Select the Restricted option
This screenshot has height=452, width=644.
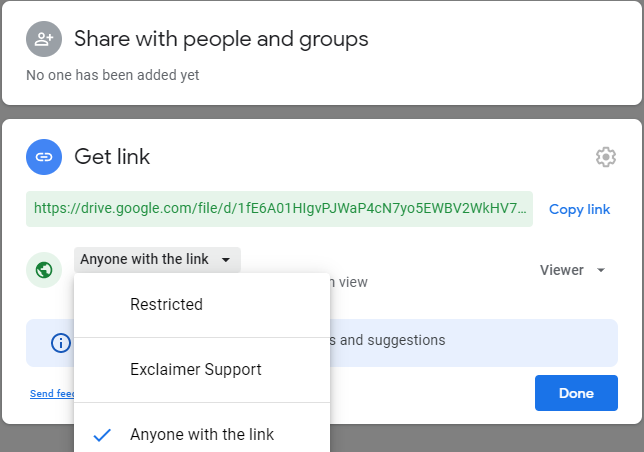[166, 304]
